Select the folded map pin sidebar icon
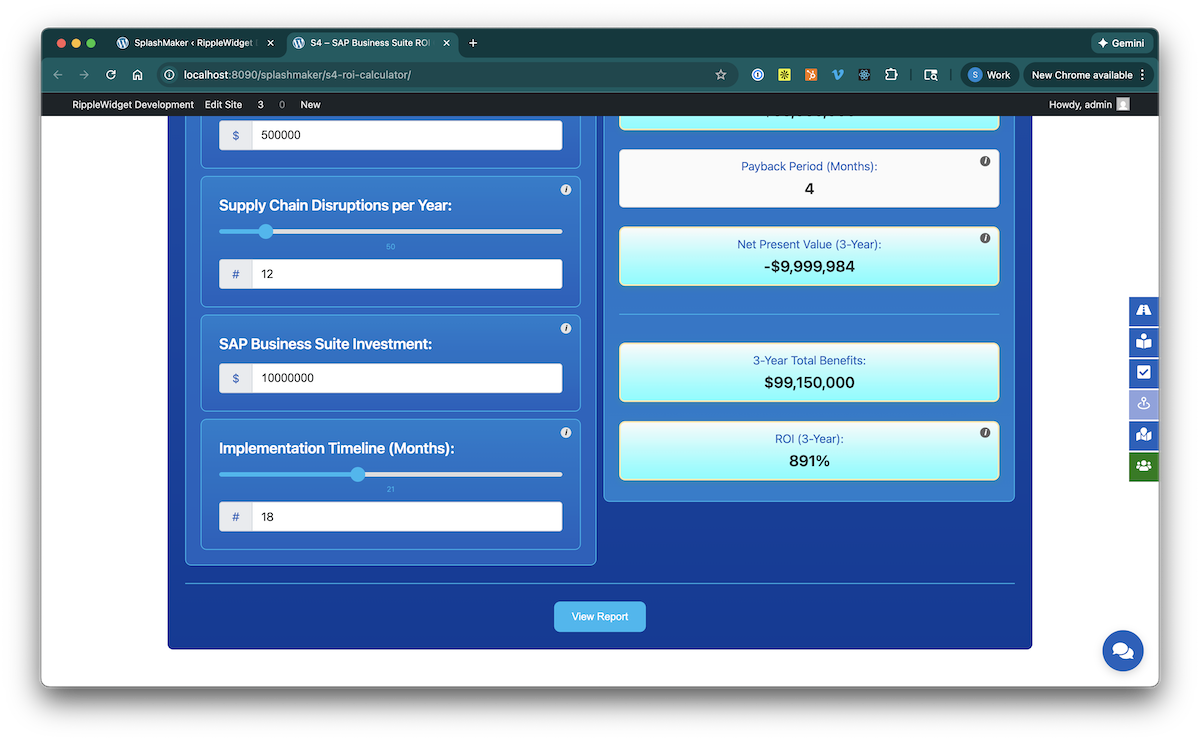Image resolution: width=1200 pixels, height=741 pixels. [x=1143, y=435]
